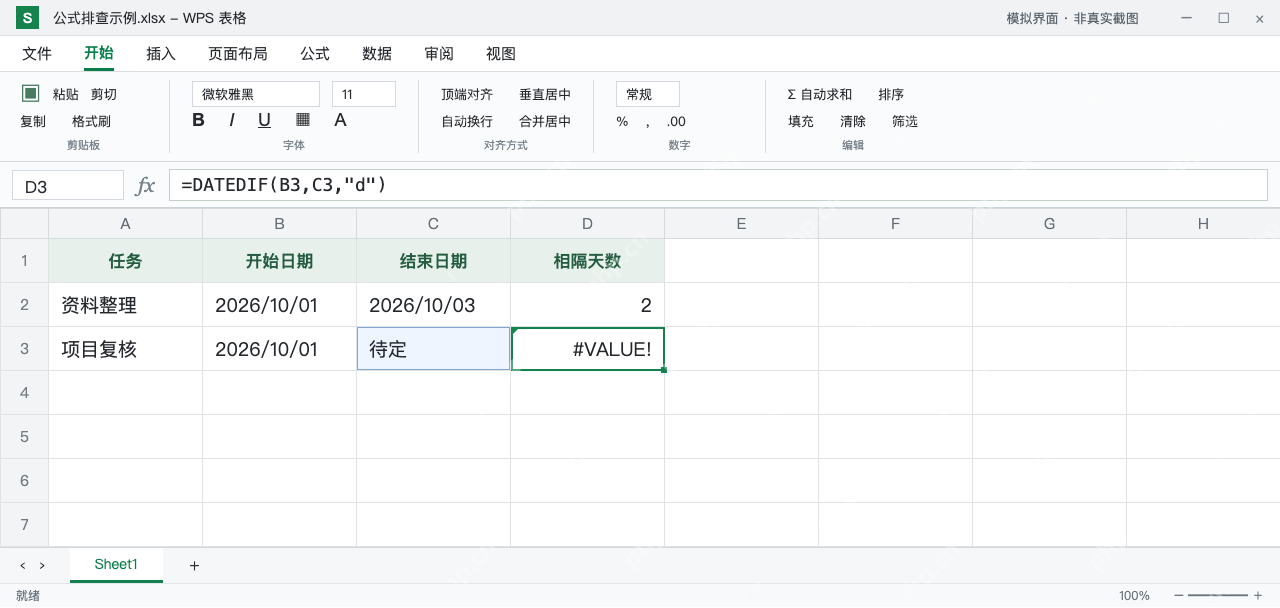Image resolution: width=1280 pixels, height=608 pixels.
Task: Open cell borders grid icon
Action: [x=303, y=120]
